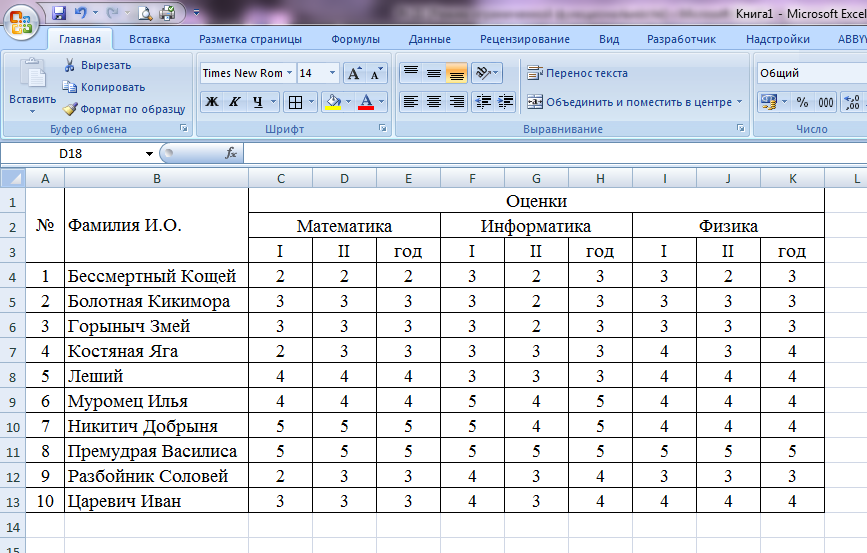Screen dimensions: 867x553
Task: Toggle bold formatting (Ж)
Action: tap(211, 102)
